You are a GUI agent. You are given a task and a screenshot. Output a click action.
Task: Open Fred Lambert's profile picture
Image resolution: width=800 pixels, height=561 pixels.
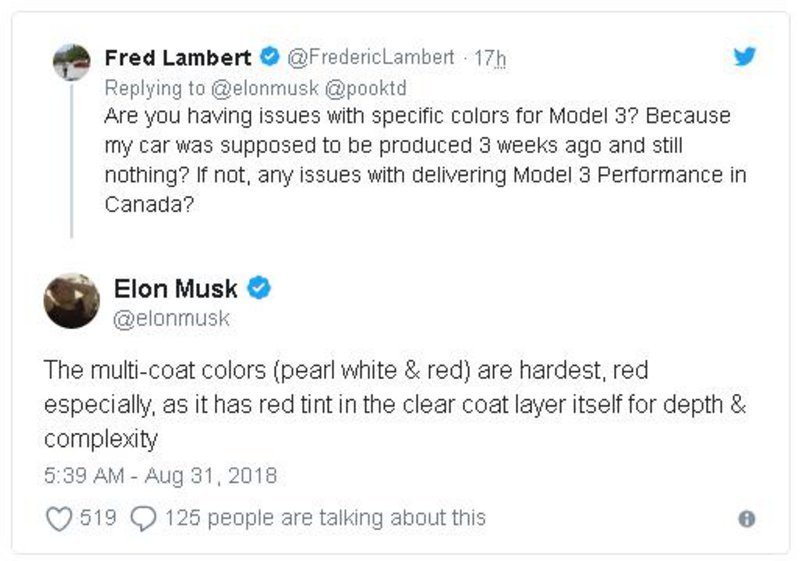pos(72,62)
